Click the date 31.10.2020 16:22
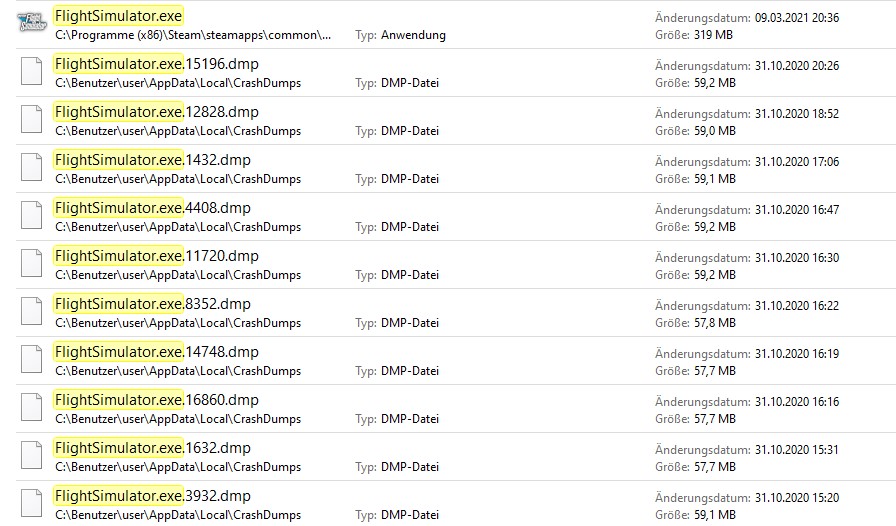The width and height of the screenshot is (896, 526). (797, 306)
